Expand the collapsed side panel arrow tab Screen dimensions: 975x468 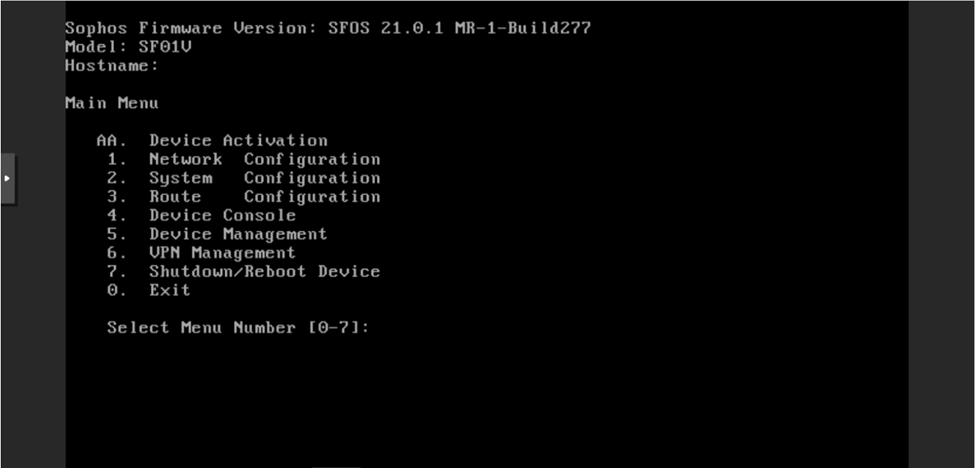pos(7,178)
